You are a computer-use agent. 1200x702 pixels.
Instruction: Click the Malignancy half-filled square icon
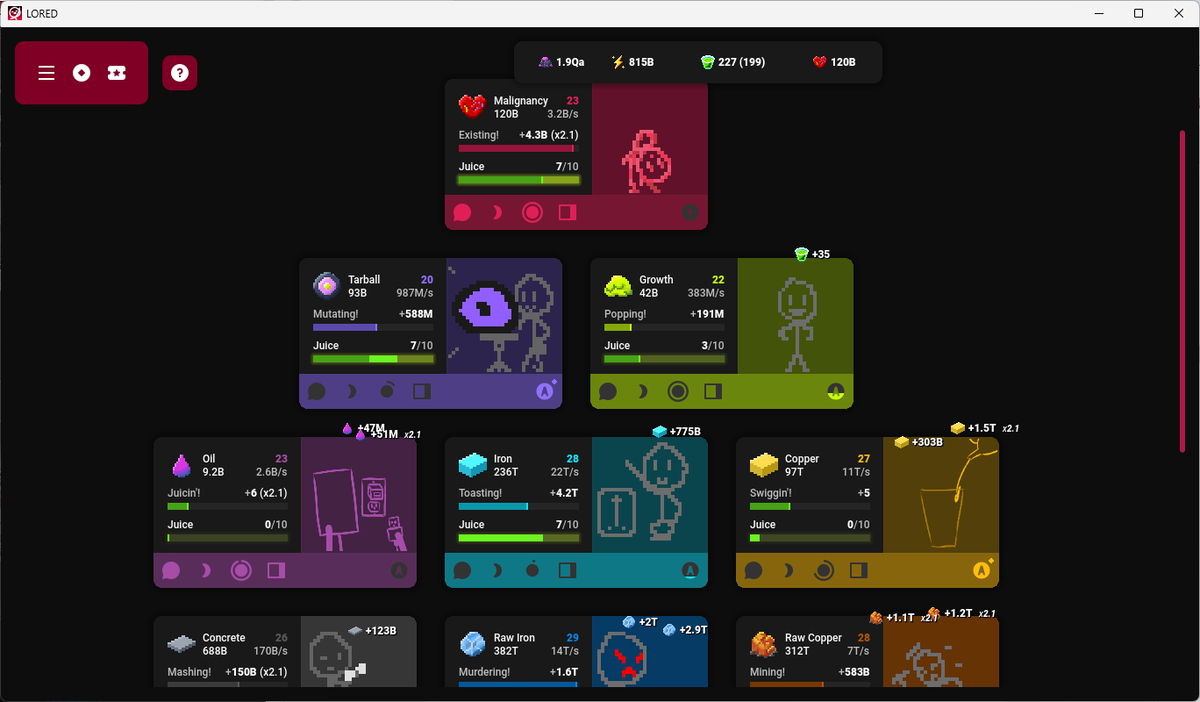click(567, 212)
